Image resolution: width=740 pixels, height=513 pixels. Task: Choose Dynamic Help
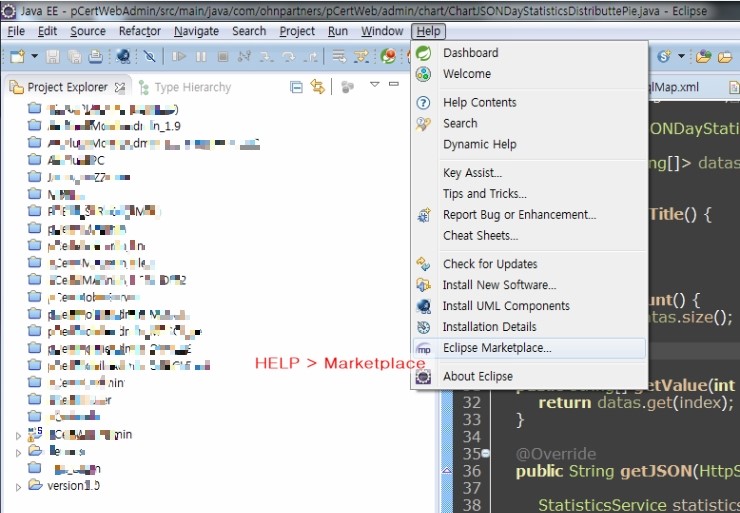click(529, 144)
